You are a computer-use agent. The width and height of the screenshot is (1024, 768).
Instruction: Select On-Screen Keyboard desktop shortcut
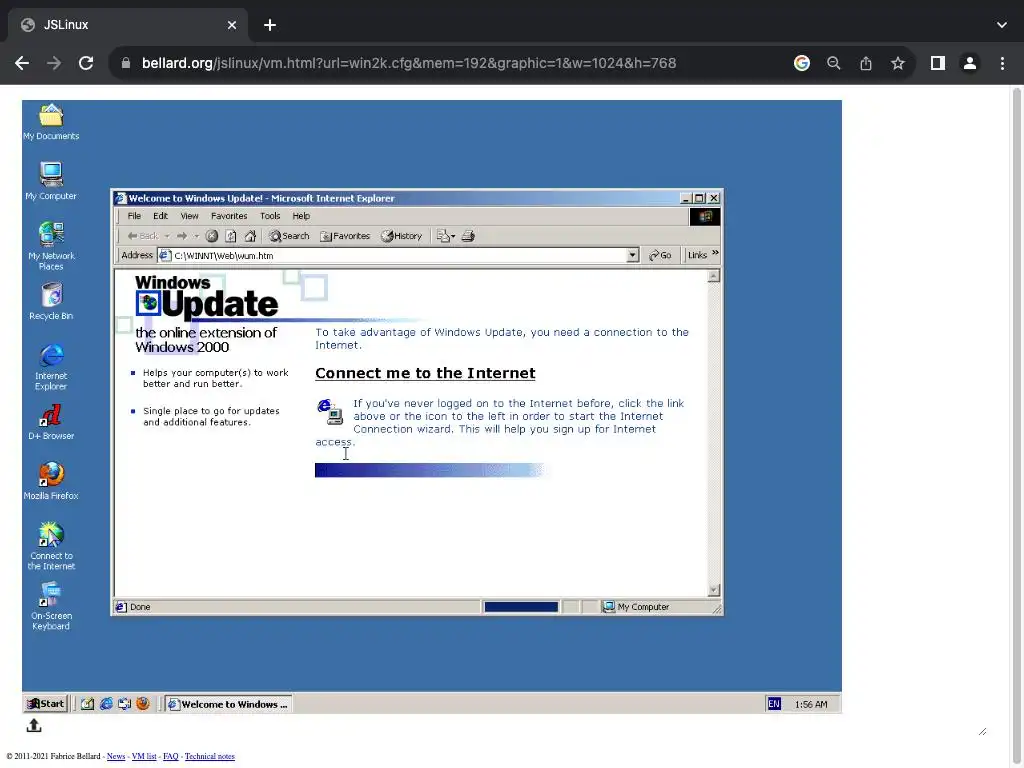(x=51, y=606)
